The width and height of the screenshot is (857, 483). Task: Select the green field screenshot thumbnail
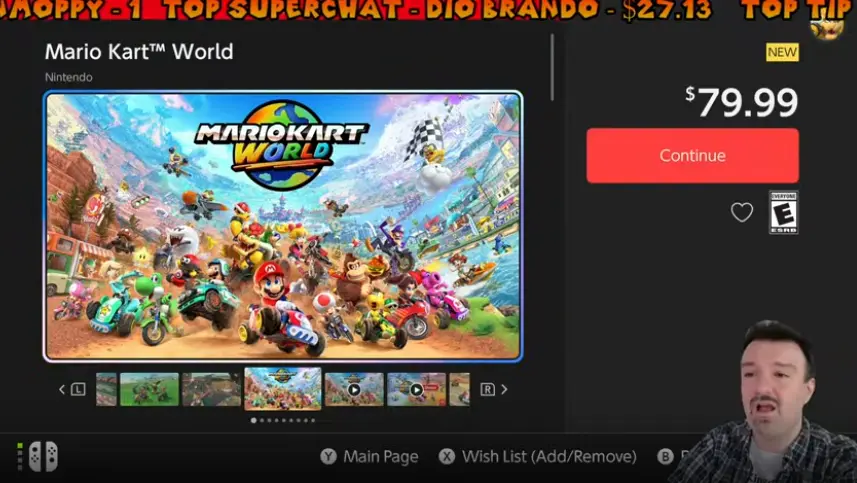point(149,390)
